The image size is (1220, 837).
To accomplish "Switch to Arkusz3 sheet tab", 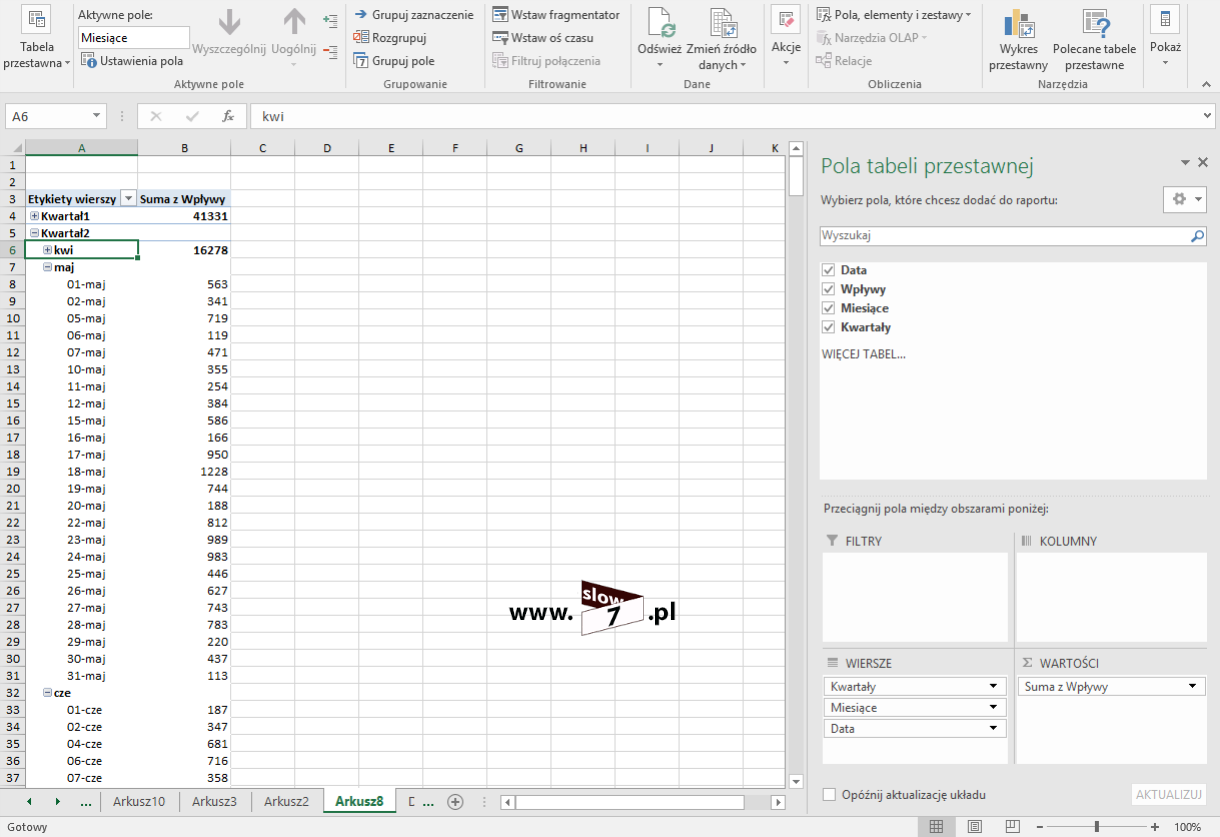I will coord(214,801).
